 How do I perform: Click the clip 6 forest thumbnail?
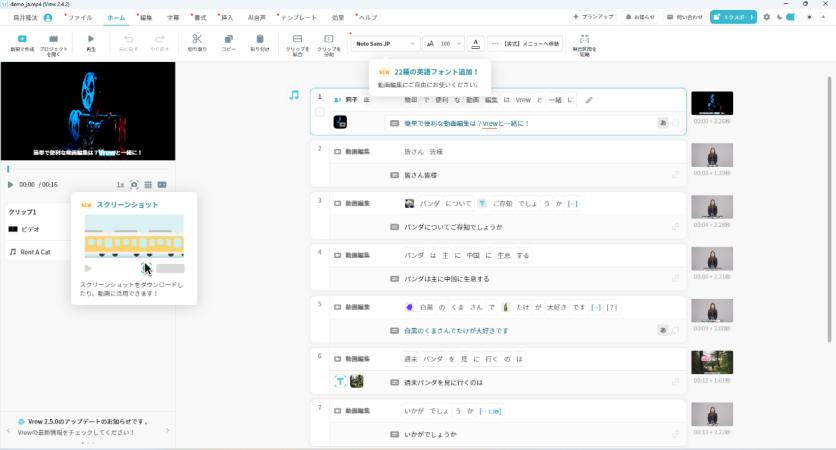712,363
